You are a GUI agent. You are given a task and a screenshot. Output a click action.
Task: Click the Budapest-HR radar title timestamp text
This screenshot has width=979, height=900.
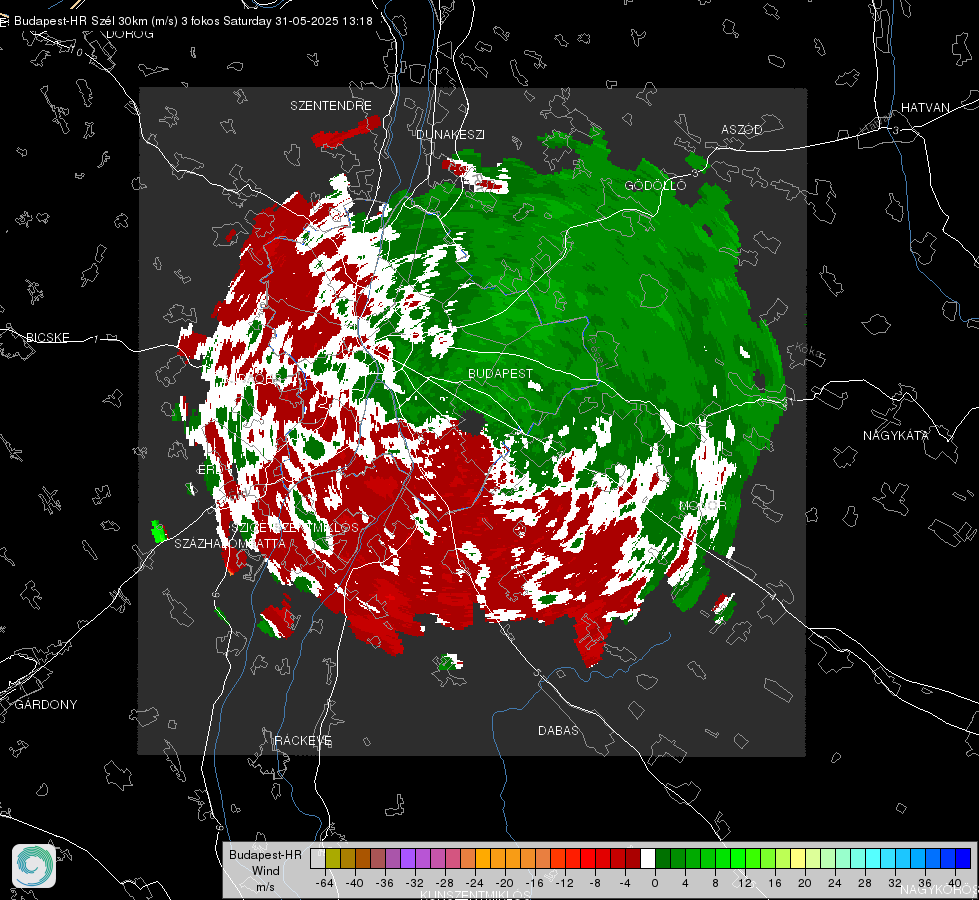[x=193, y=21]
